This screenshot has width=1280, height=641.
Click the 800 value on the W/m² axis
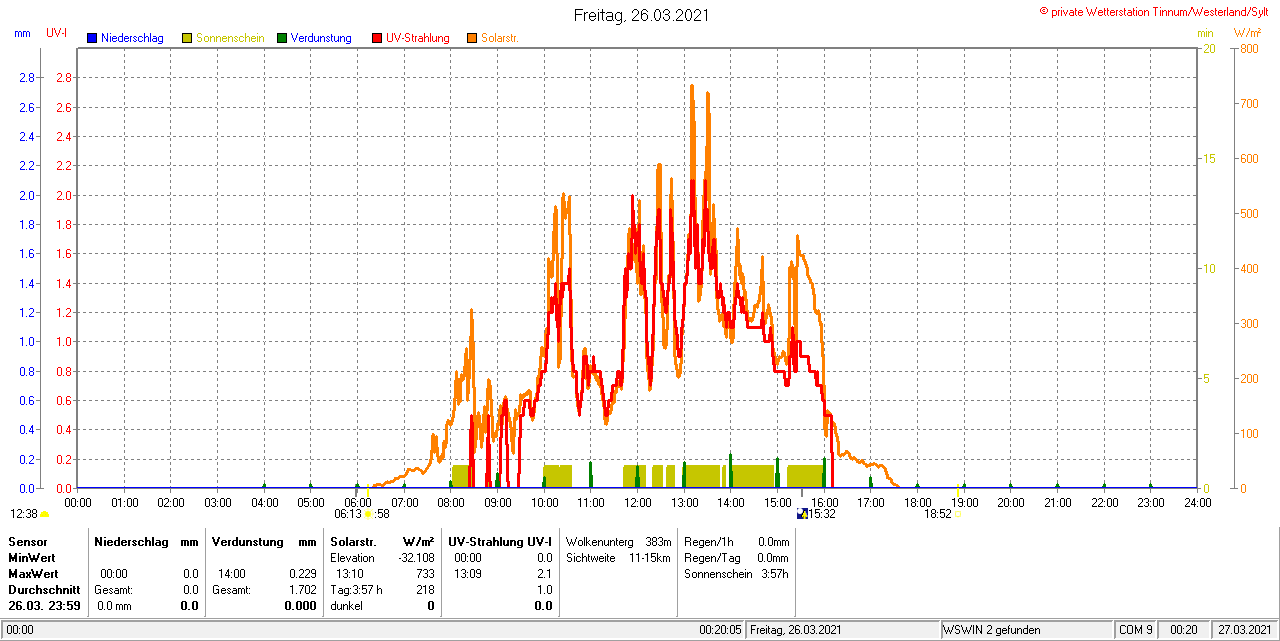[x=1248, y=48]
